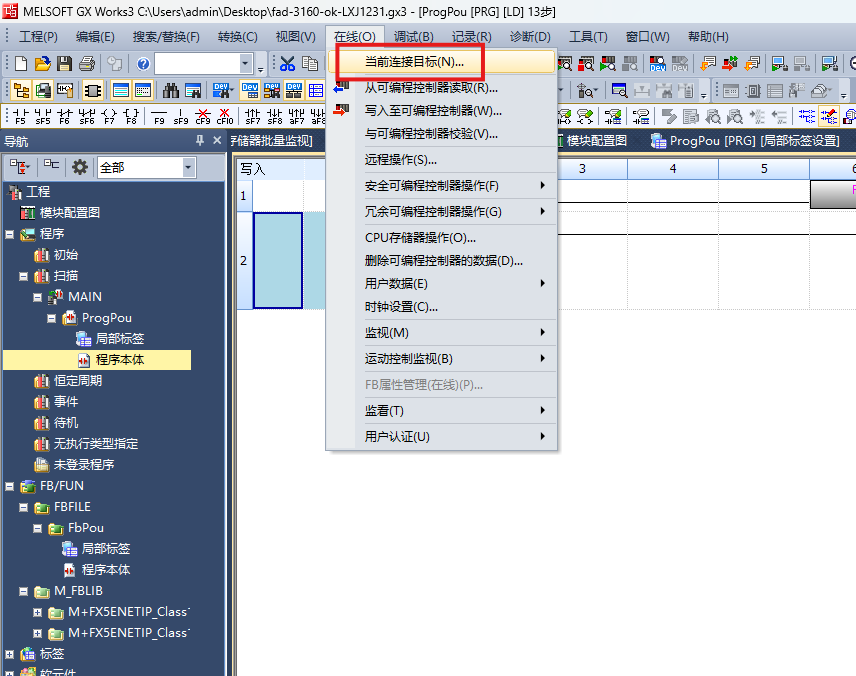Screen dimensions: 856x676
Task: Open the 编辑(E) menu
Action: point(95,37)
